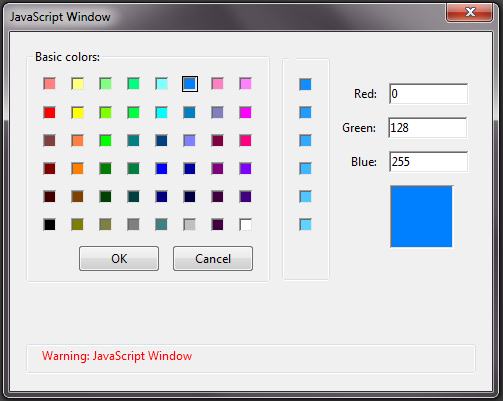This screenshot has width=503, height=401.
Task: Choose the bright magenta swatch
Action: click(245, 113)
